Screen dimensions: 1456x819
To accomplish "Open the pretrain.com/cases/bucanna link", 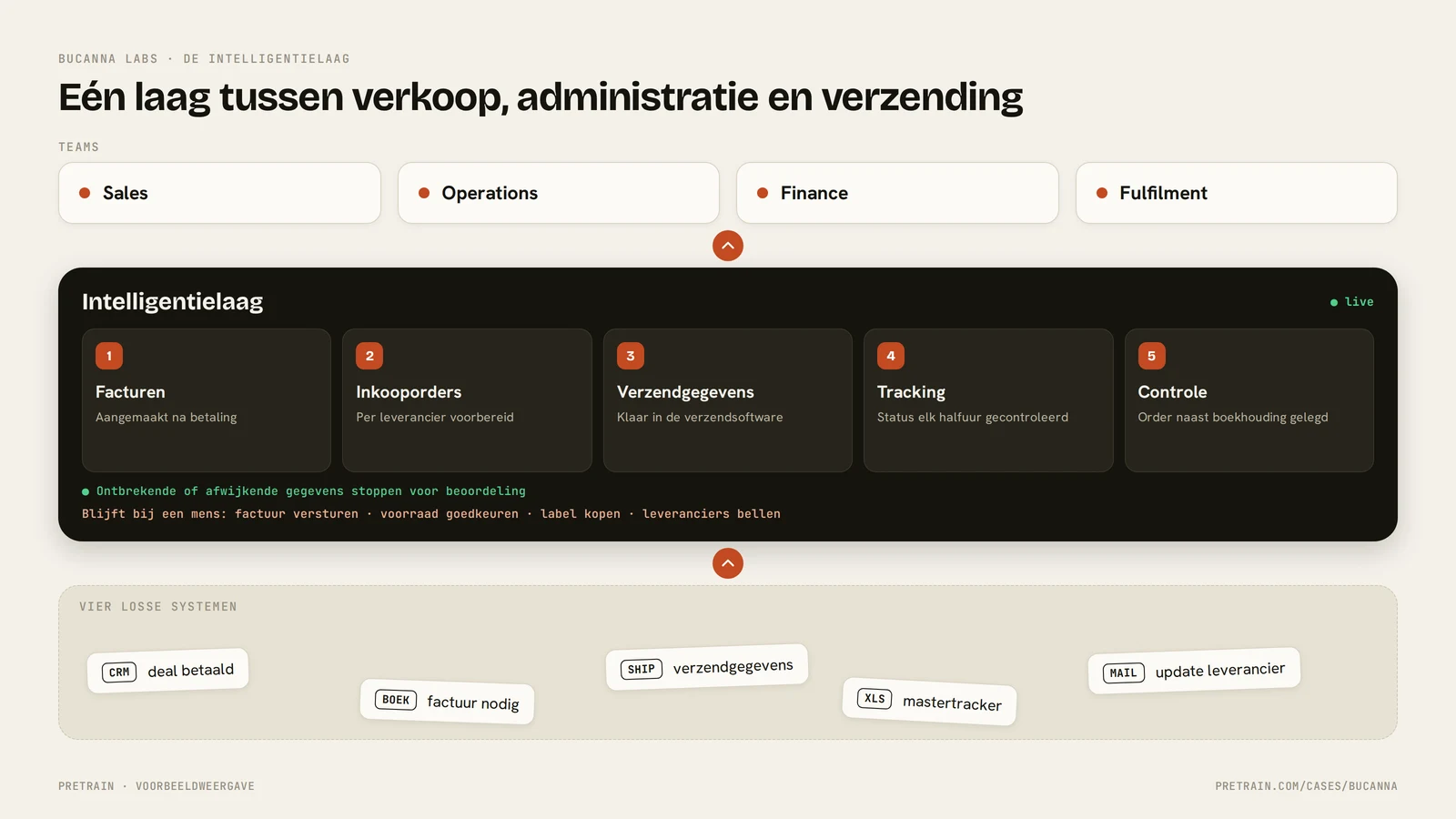I will [x=1306, y=786].
